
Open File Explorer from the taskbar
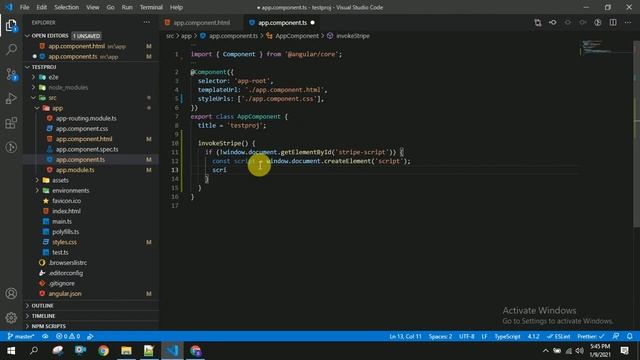point(126,351)
